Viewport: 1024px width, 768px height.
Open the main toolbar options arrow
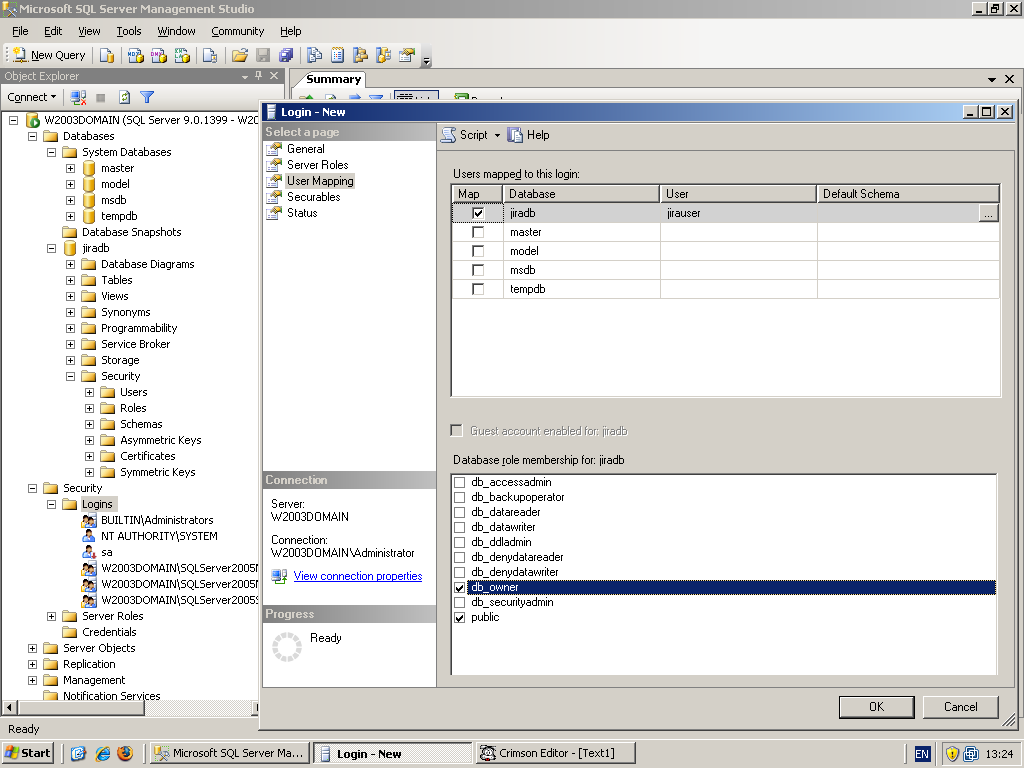(x=426, y=61)
